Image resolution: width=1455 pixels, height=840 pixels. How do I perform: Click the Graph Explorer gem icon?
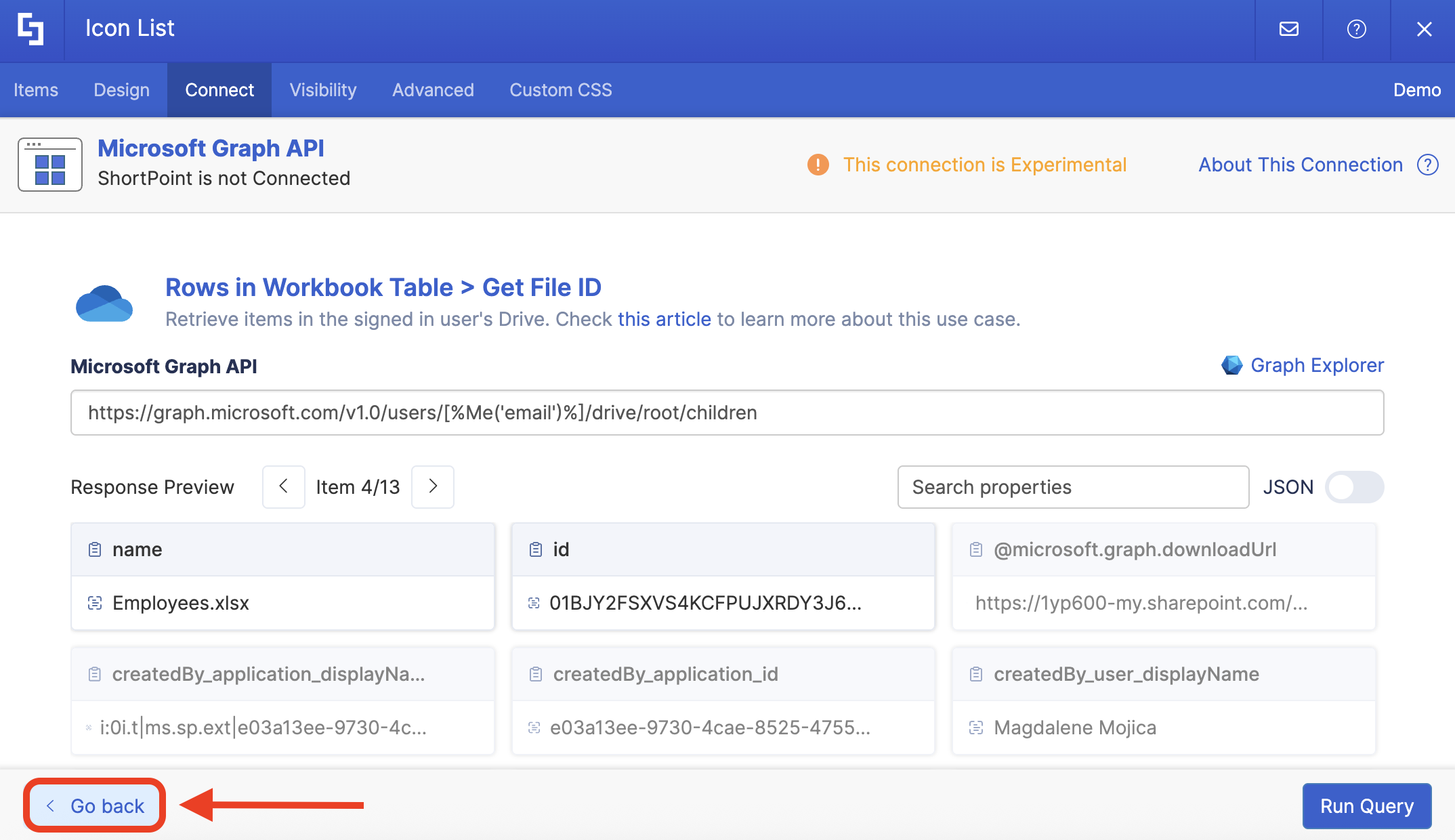tap(1231, 365)
